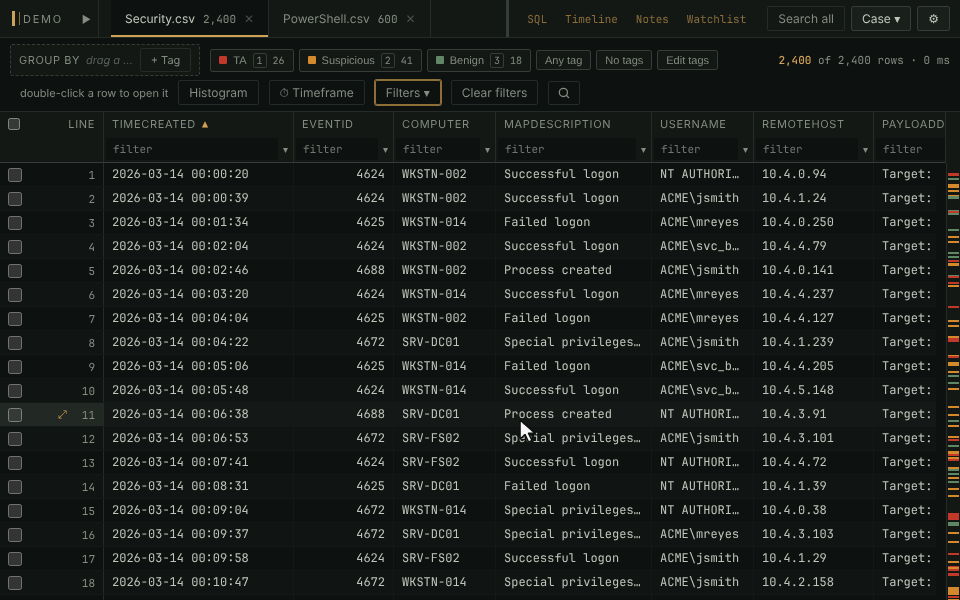
Task: Open Username column filter dropdown arrow
Action: click(x=745, y=150)
